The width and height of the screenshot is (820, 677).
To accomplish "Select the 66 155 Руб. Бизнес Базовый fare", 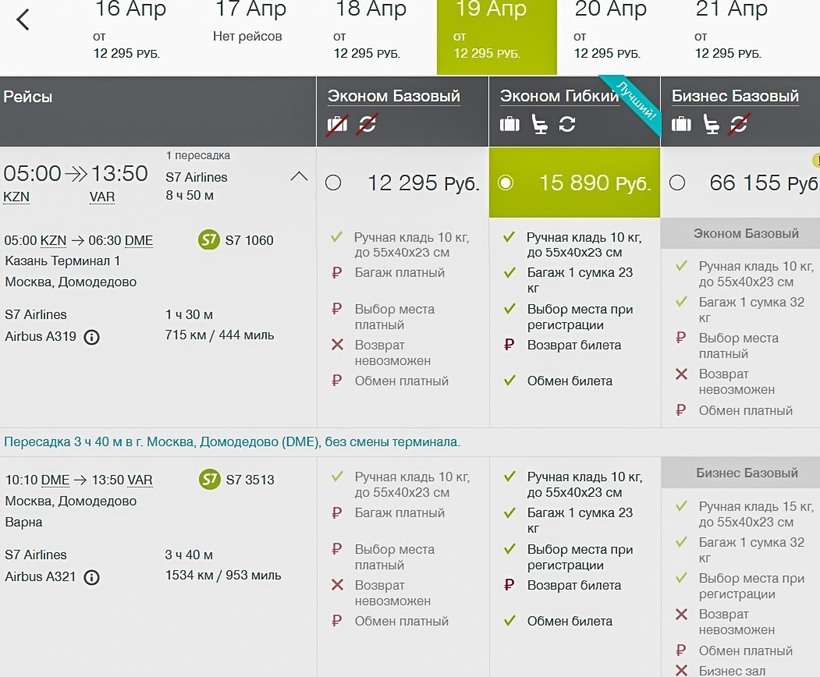I will coord(677,183).
